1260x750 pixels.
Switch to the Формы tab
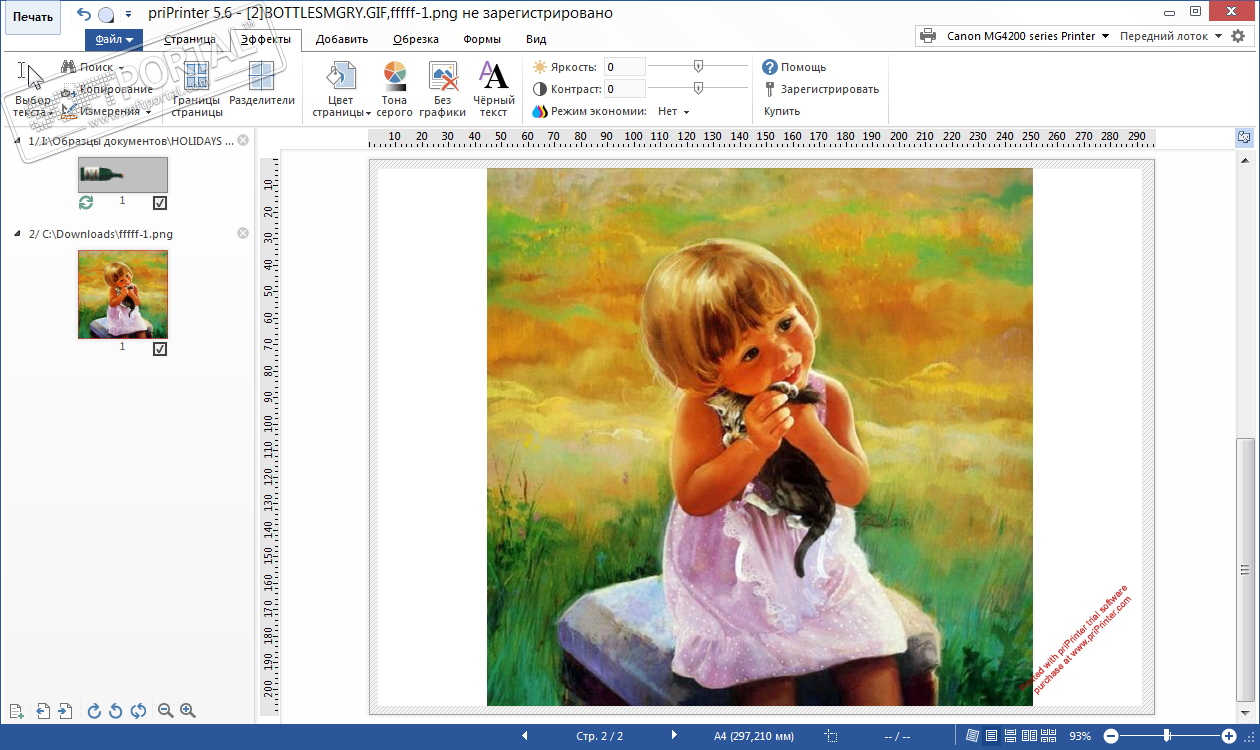(482, 40)
